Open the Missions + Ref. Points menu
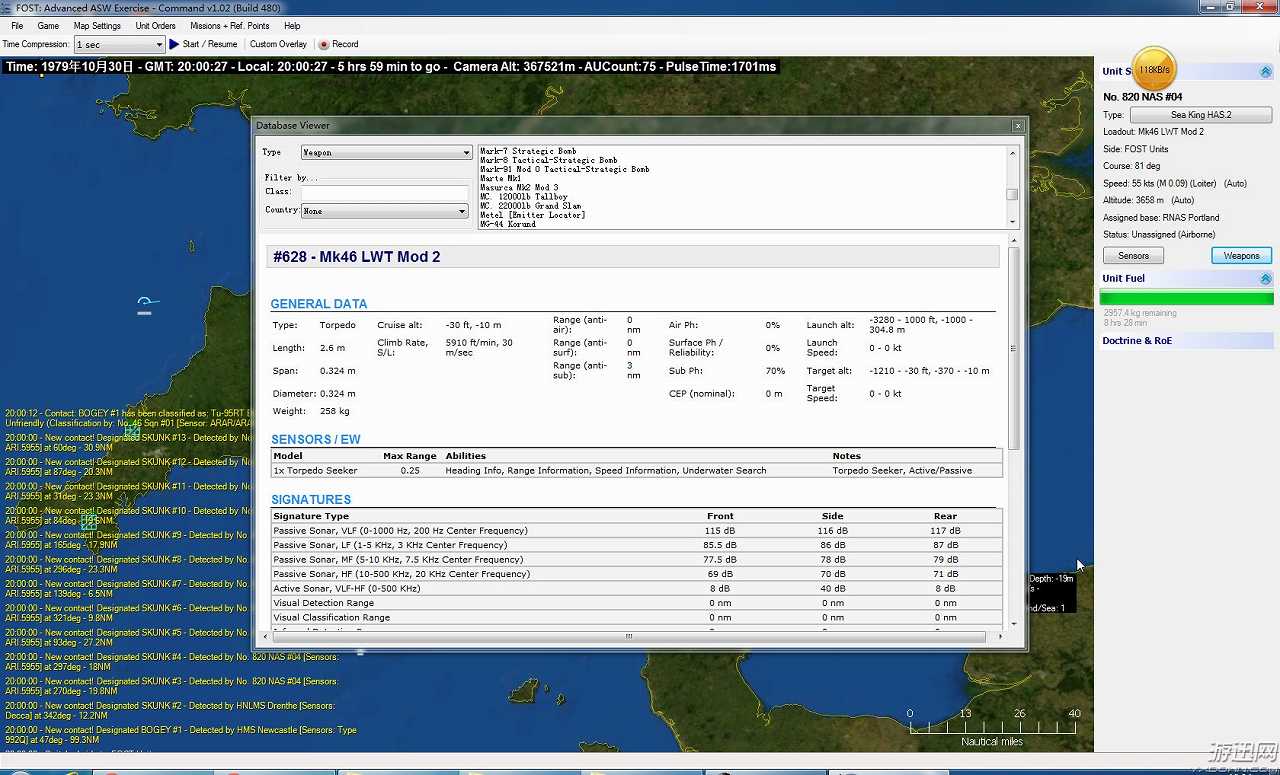The width and height of the screenshot is (1280, 775). [x=229, y=26]
